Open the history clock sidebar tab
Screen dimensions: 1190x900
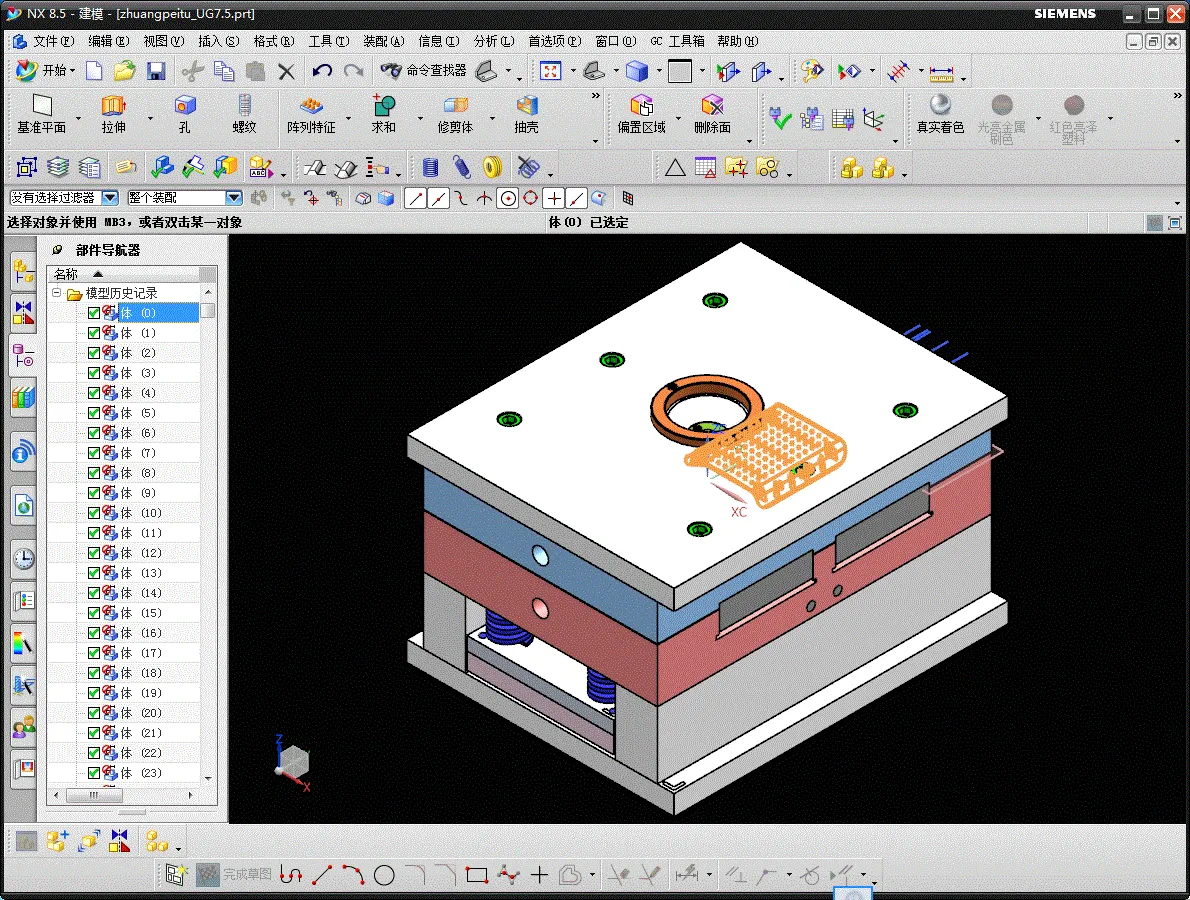coord(23,559)
